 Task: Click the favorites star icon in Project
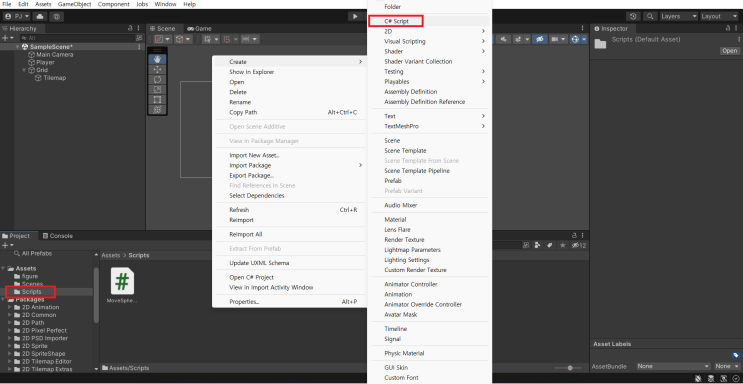(562, 245)
